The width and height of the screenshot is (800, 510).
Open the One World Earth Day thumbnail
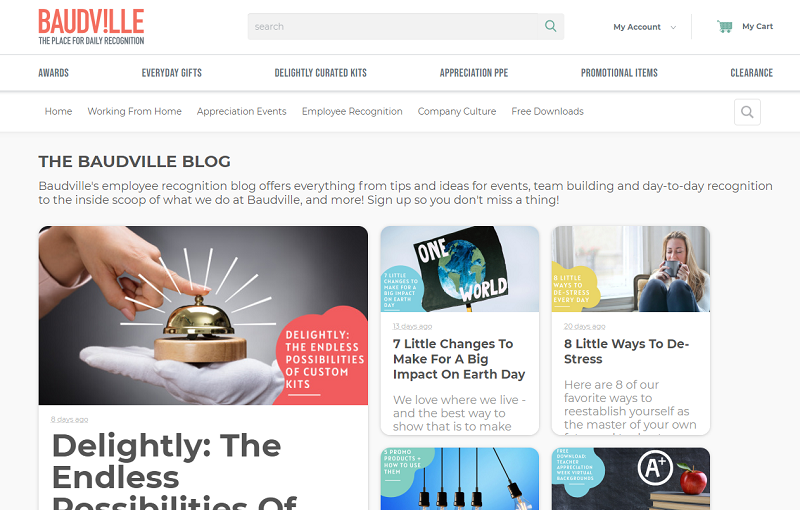[x=460, y=269]
